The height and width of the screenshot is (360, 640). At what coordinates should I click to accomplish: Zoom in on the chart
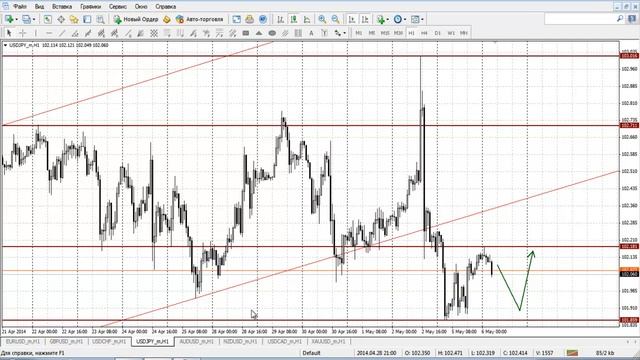(322, 19)
